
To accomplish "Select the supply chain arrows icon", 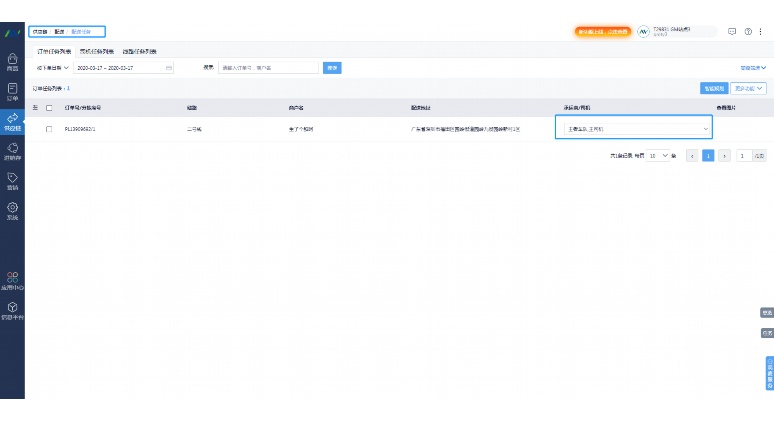I will pos(12,118).
